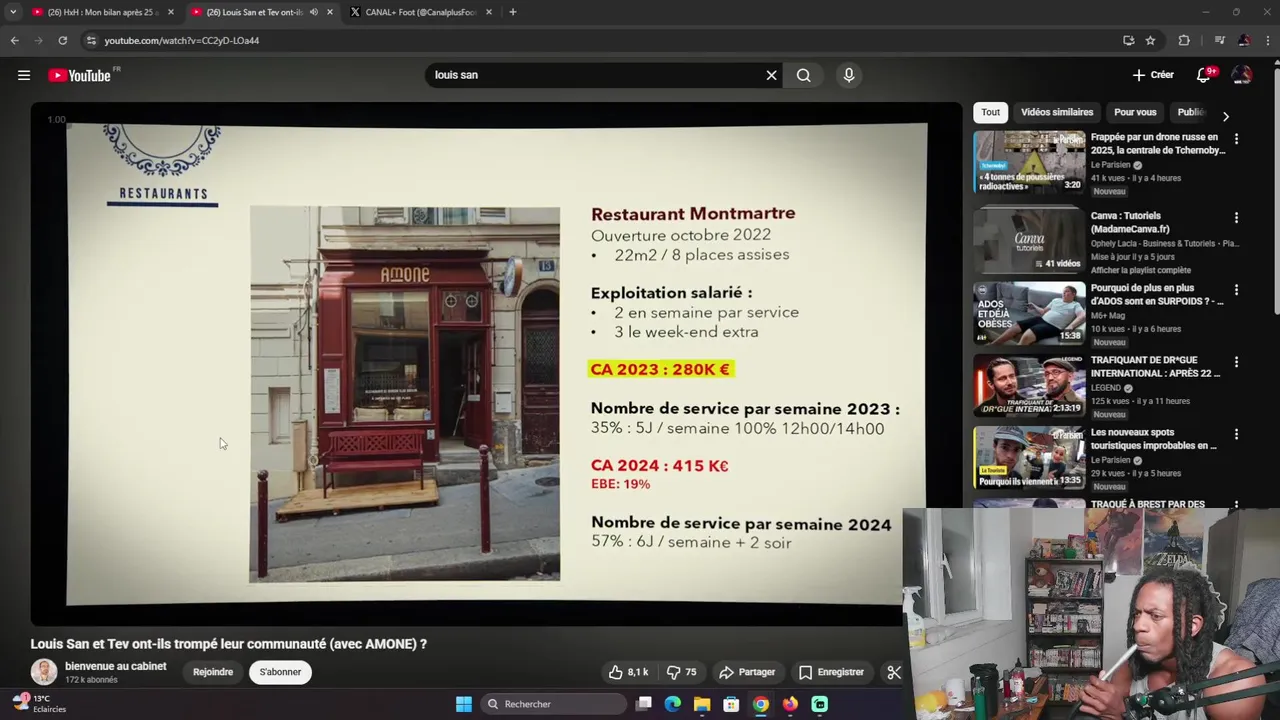This screenshot has height=720, width=1280.
Task: Open the nouveaux spots touristiques thumbnail
Action: tap(1029, 457)
